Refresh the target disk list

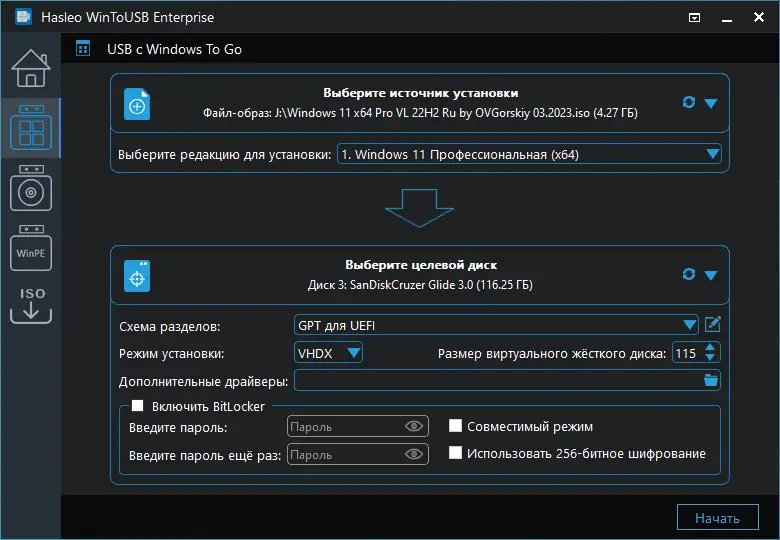tap(688, 274)
